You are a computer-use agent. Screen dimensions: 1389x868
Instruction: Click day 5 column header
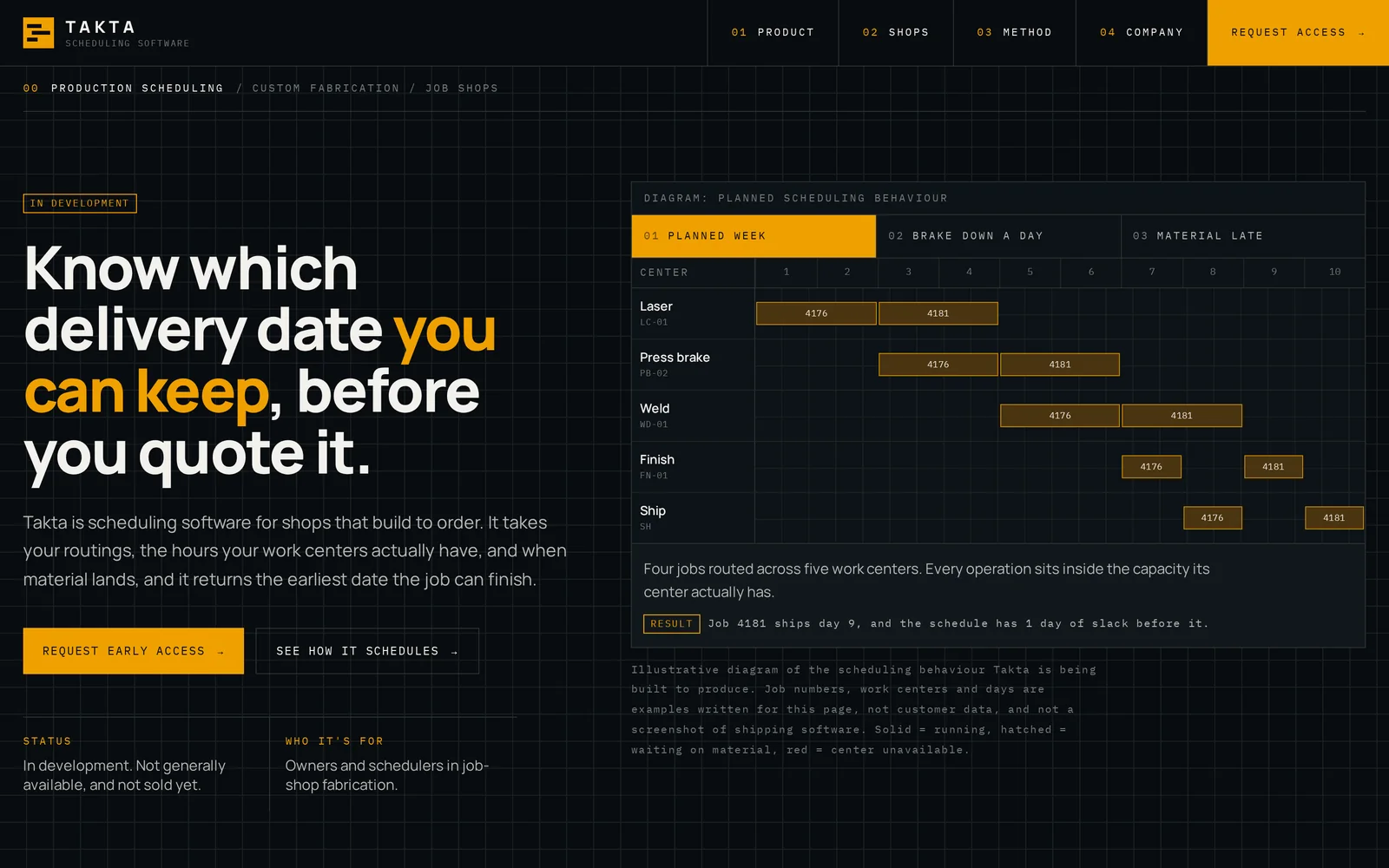click(1030, 273)
